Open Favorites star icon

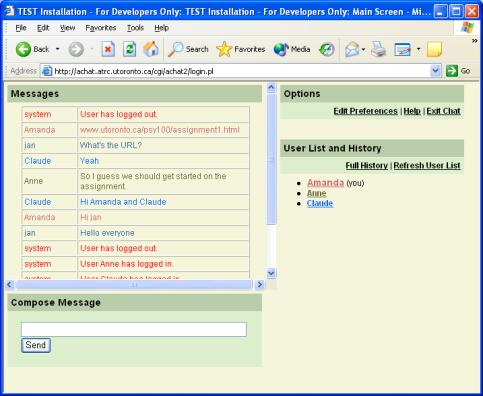tap(224, 49)
